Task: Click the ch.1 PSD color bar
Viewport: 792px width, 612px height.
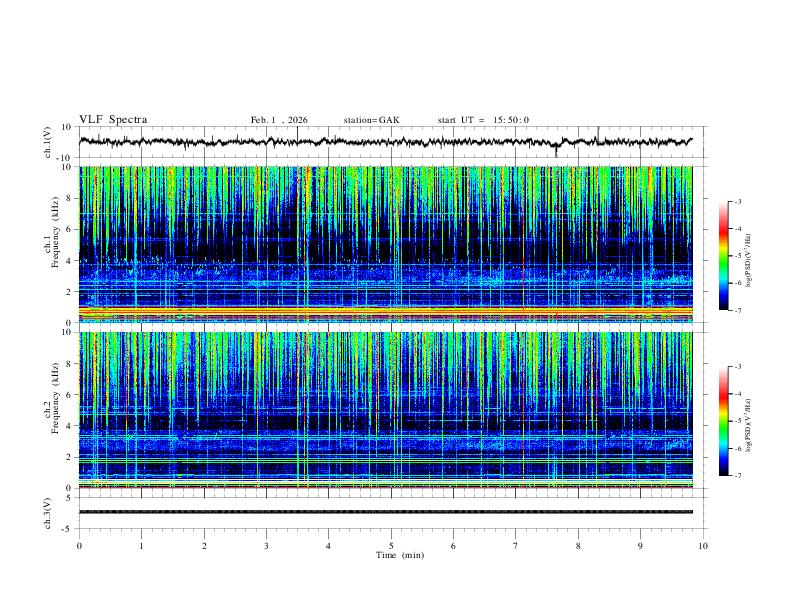Action: pyautogui.click(x=723, y=256)
